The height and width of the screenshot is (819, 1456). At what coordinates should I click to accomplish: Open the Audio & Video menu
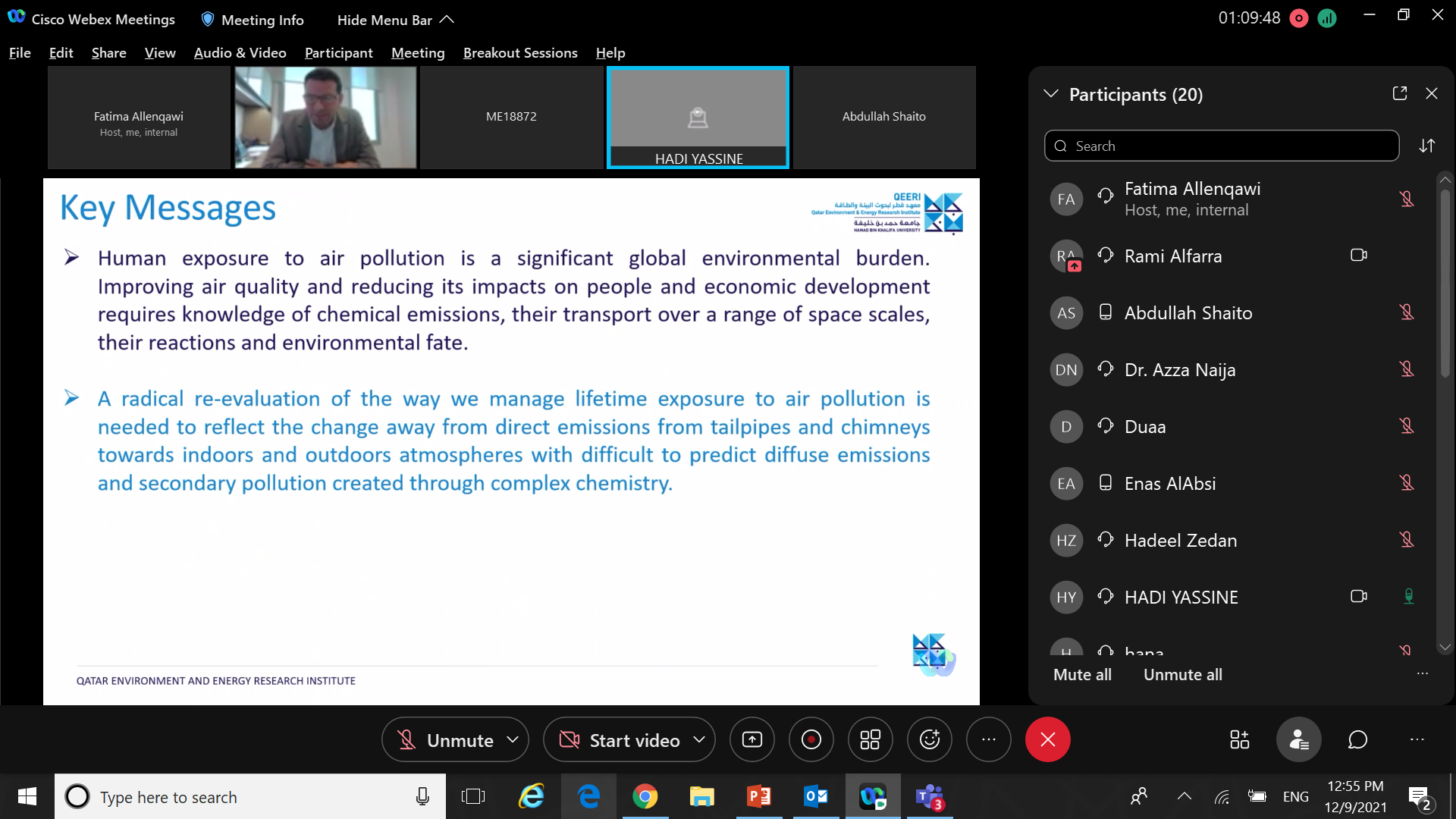pos(240,53)
